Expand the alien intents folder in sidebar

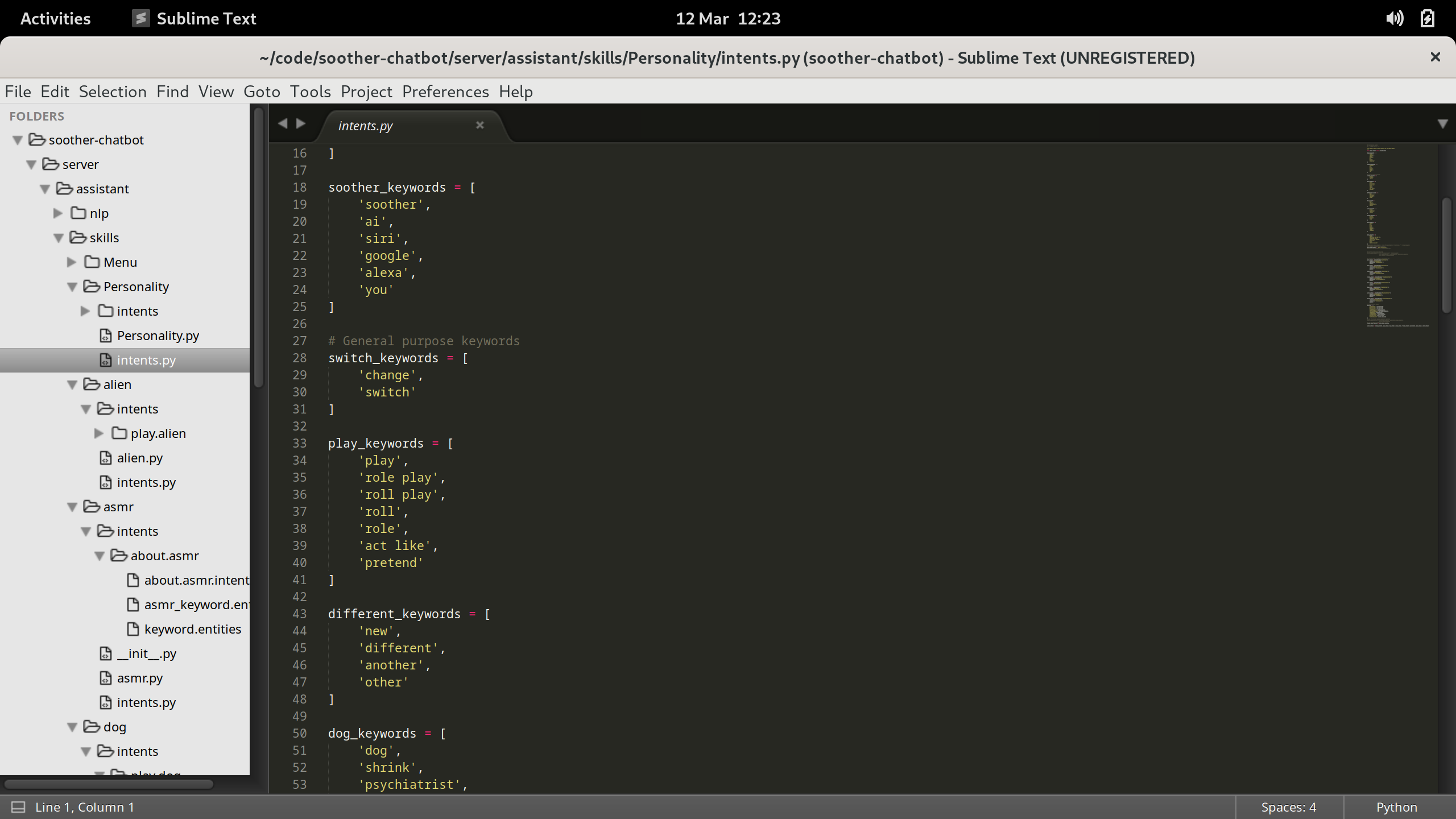[x=85, y=408]
